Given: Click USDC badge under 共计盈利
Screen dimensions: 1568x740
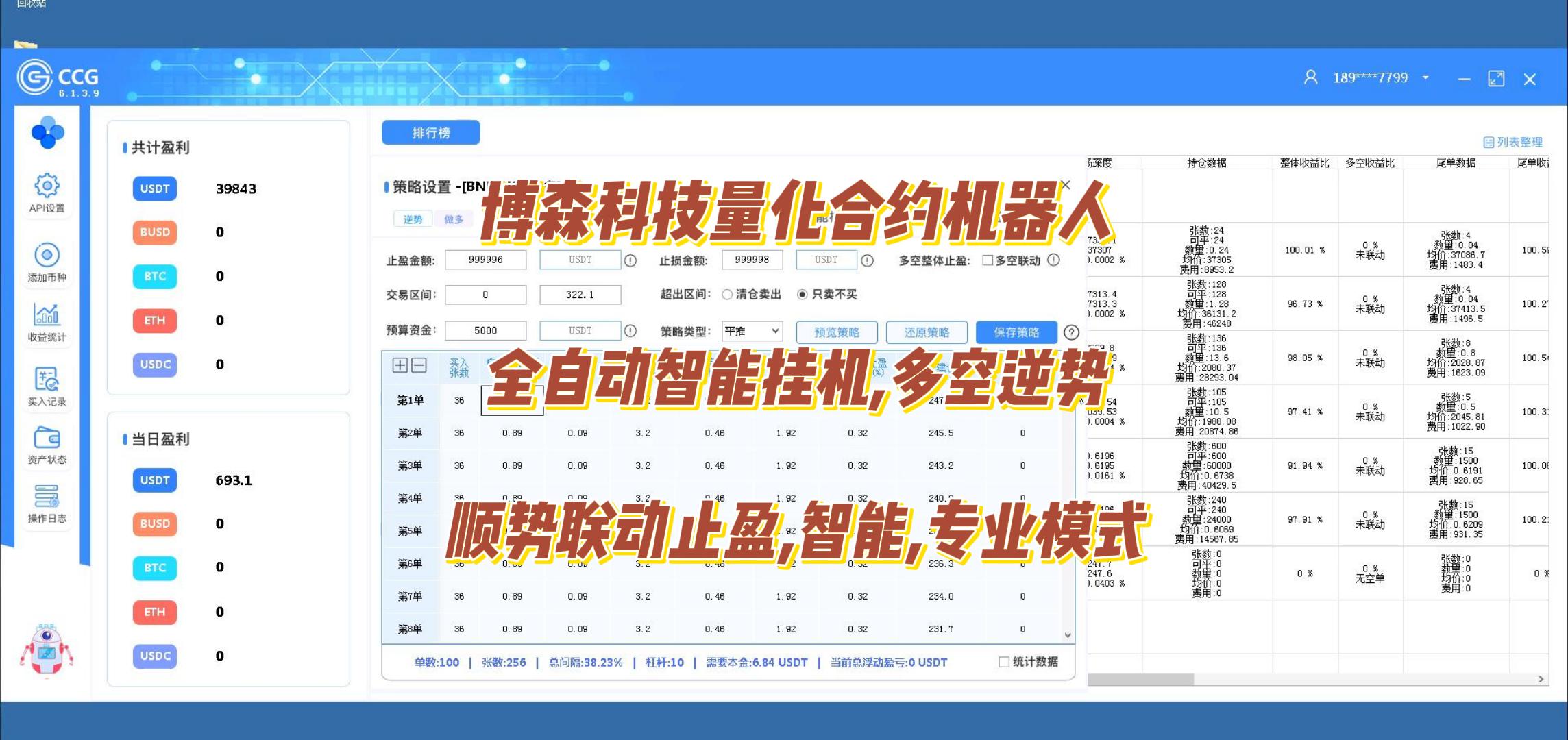Looking at the screenshot, I should pyautogui.click(x=155, y=365).
